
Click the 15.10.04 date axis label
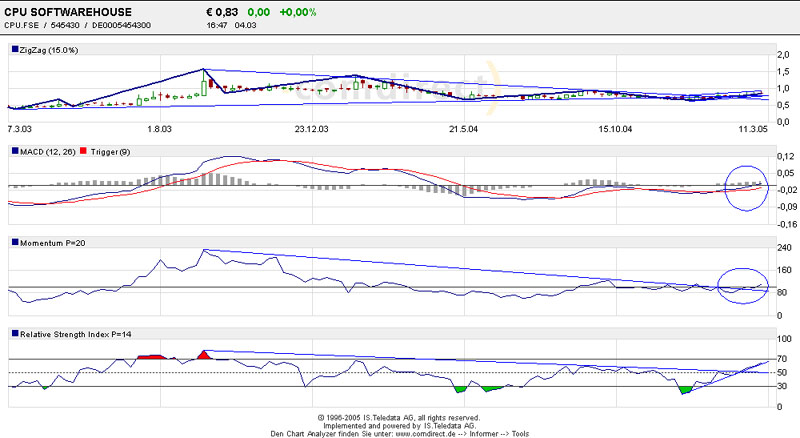tap(617, 129)
